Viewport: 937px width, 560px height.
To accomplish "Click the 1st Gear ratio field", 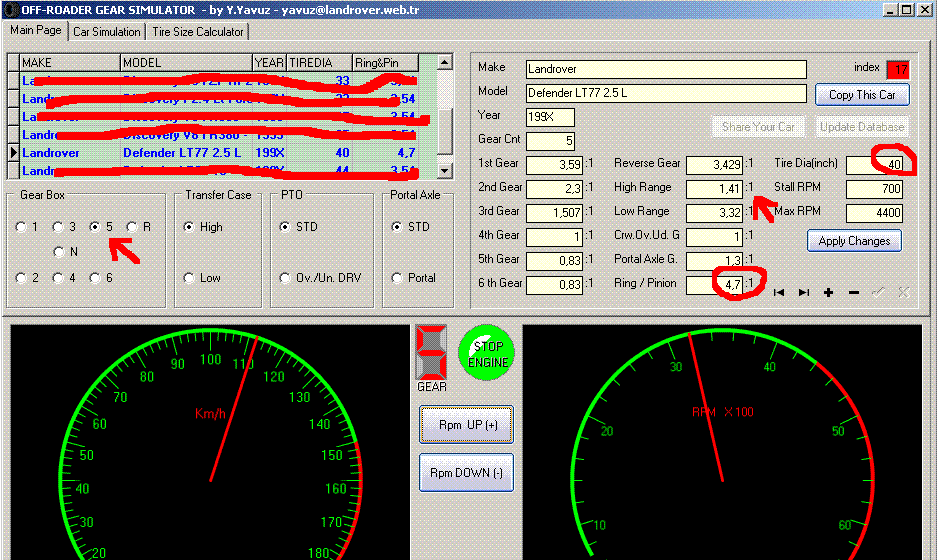I will [x=554, y=165].
